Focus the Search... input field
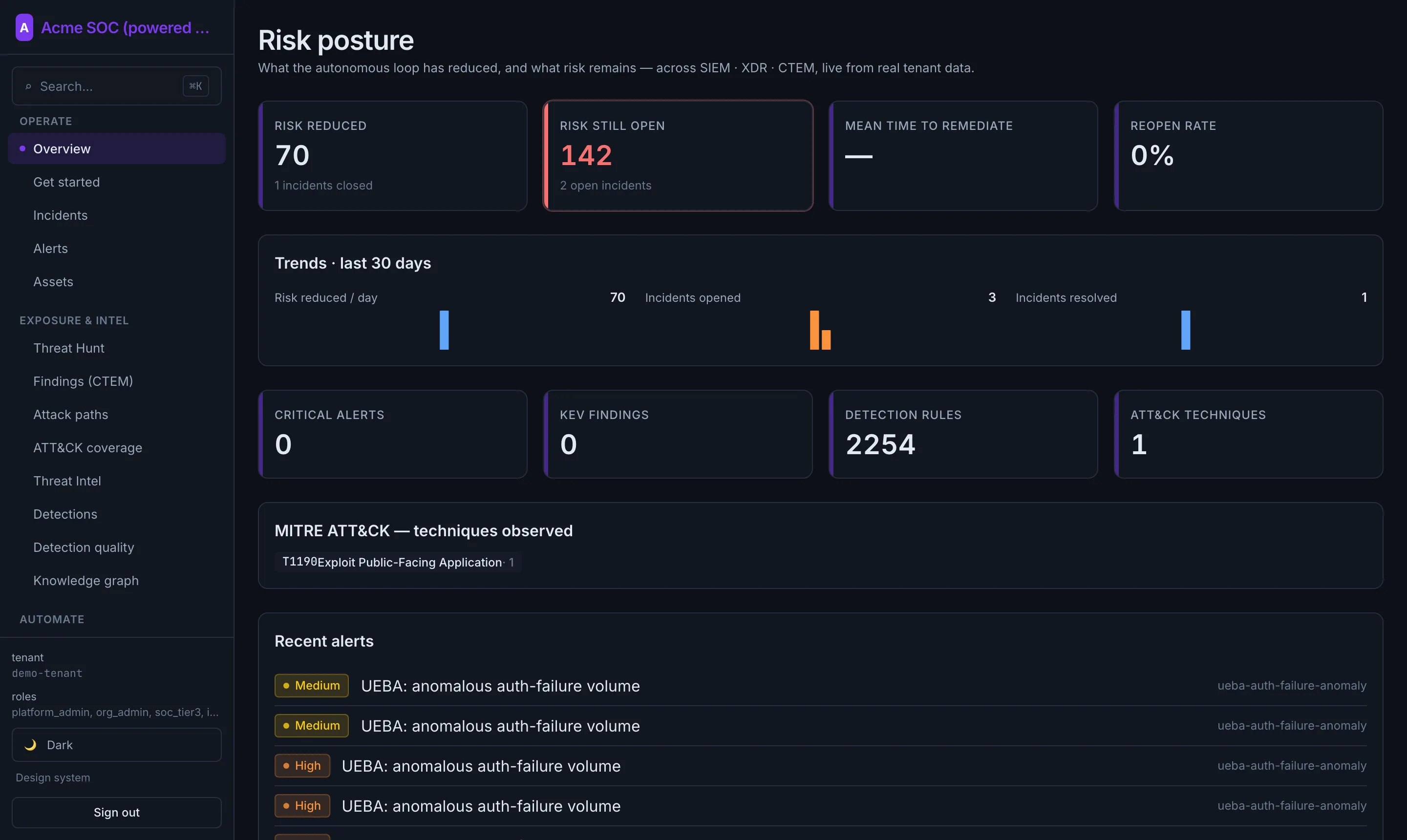Viewport: 1407px width, 840px height. tap(117, 86)
